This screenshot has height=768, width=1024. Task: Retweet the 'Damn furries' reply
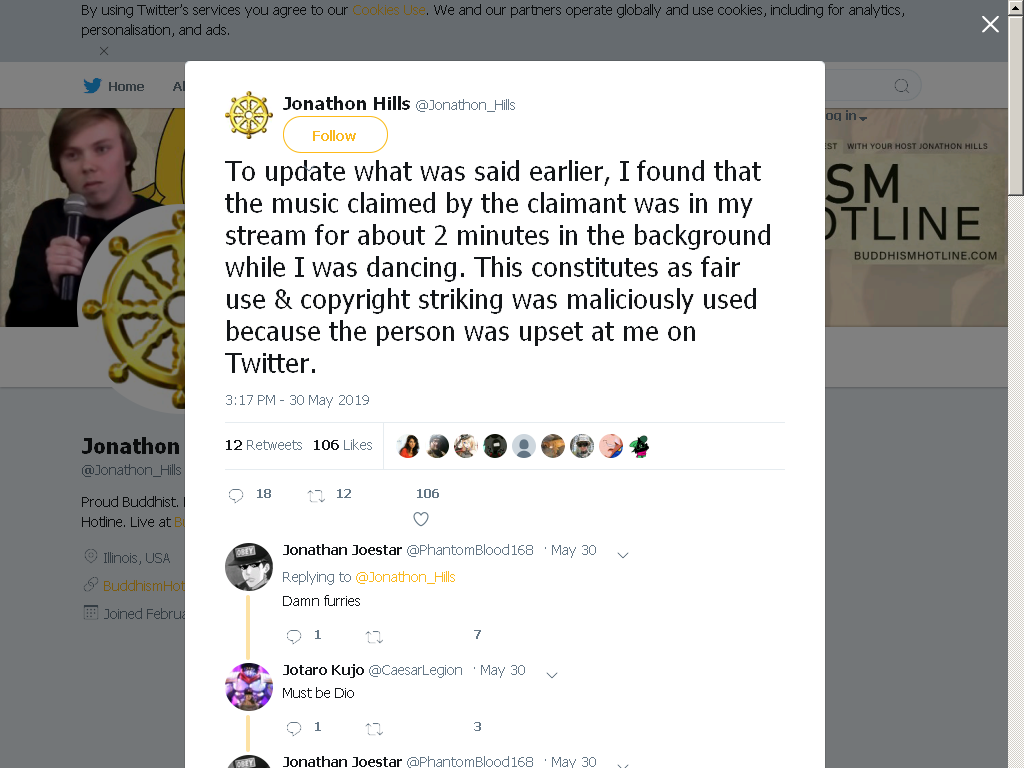point(374,636)
